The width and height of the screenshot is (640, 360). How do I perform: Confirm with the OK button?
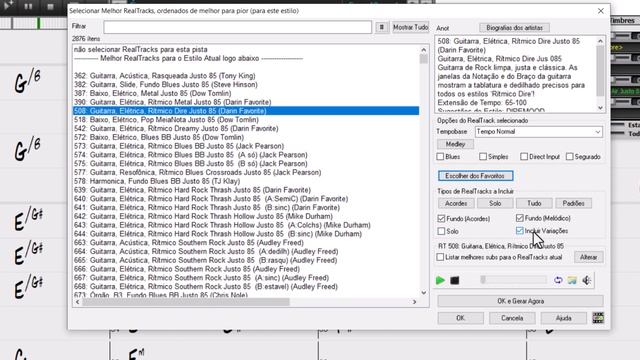[x=460, y=318]
